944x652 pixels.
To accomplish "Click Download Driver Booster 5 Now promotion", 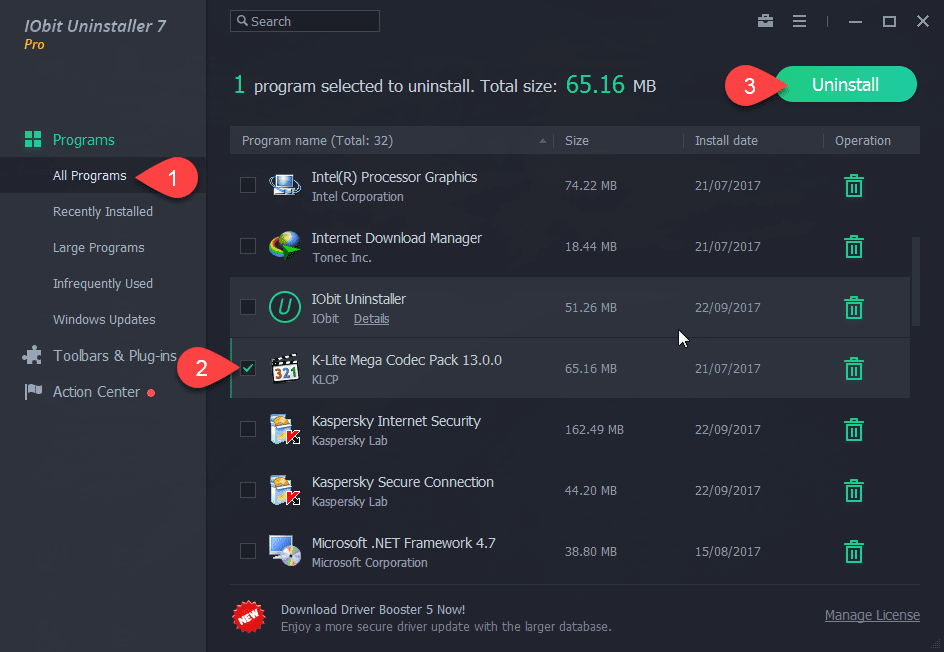I will [373, 610].
